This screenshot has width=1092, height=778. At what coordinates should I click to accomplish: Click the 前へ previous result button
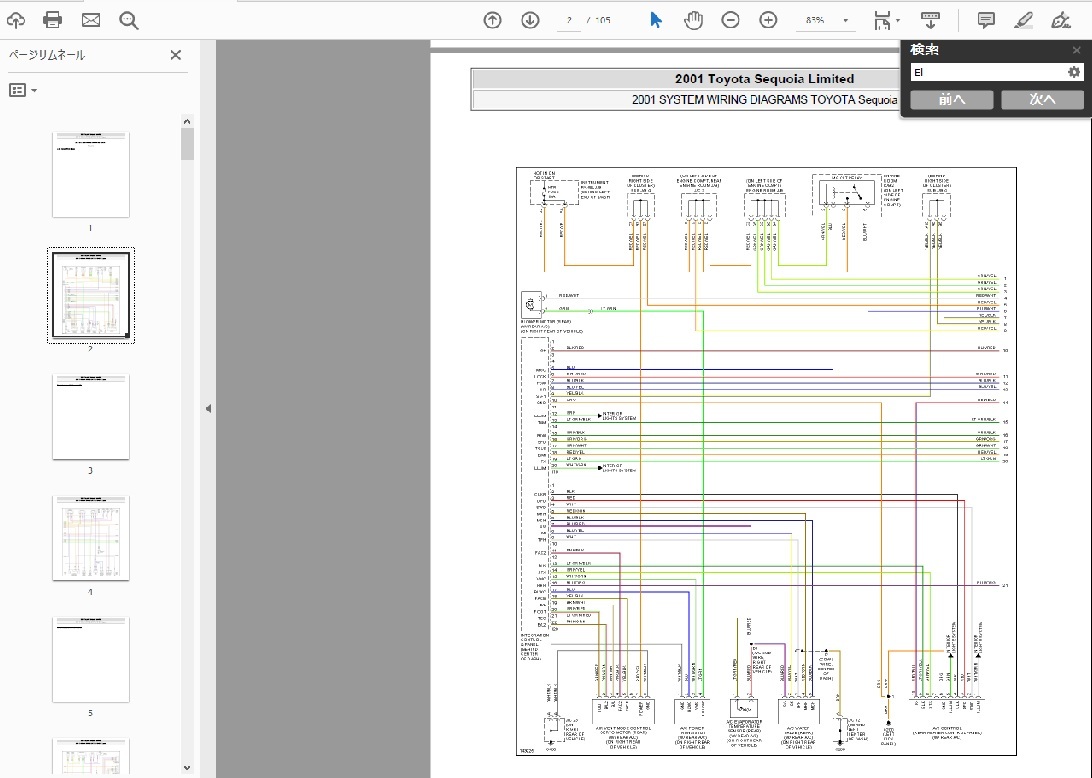[951, 100]
